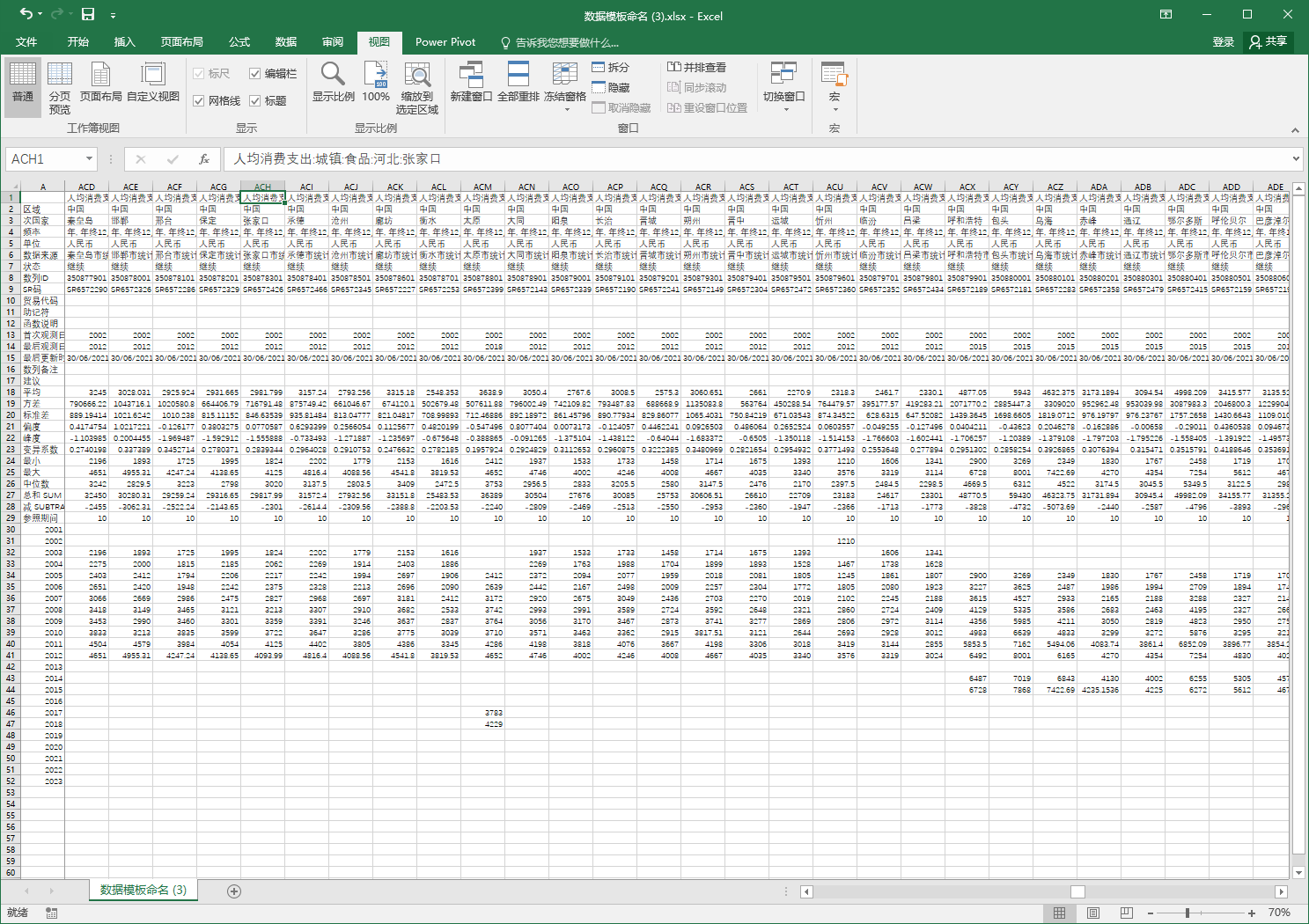Open the Power Pivot tab
The image size is (1309, 924).
coord(445,42)
